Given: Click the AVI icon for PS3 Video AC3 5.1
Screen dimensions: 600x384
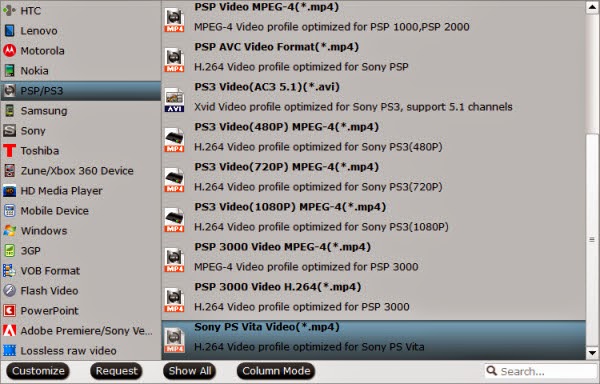Looking at the screenshot, I should pos(174,100).
